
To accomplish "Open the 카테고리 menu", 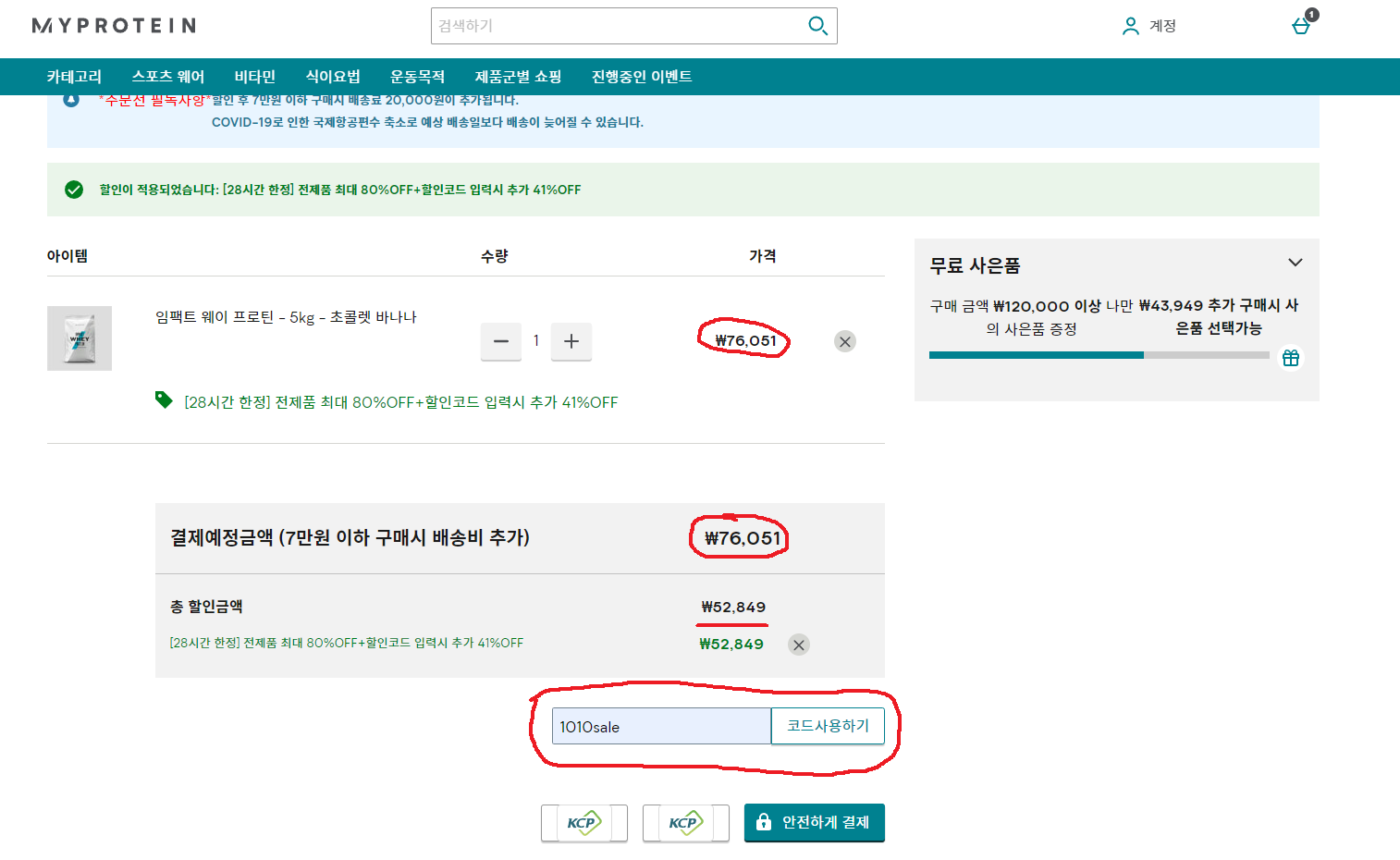I will click(74, 77).
